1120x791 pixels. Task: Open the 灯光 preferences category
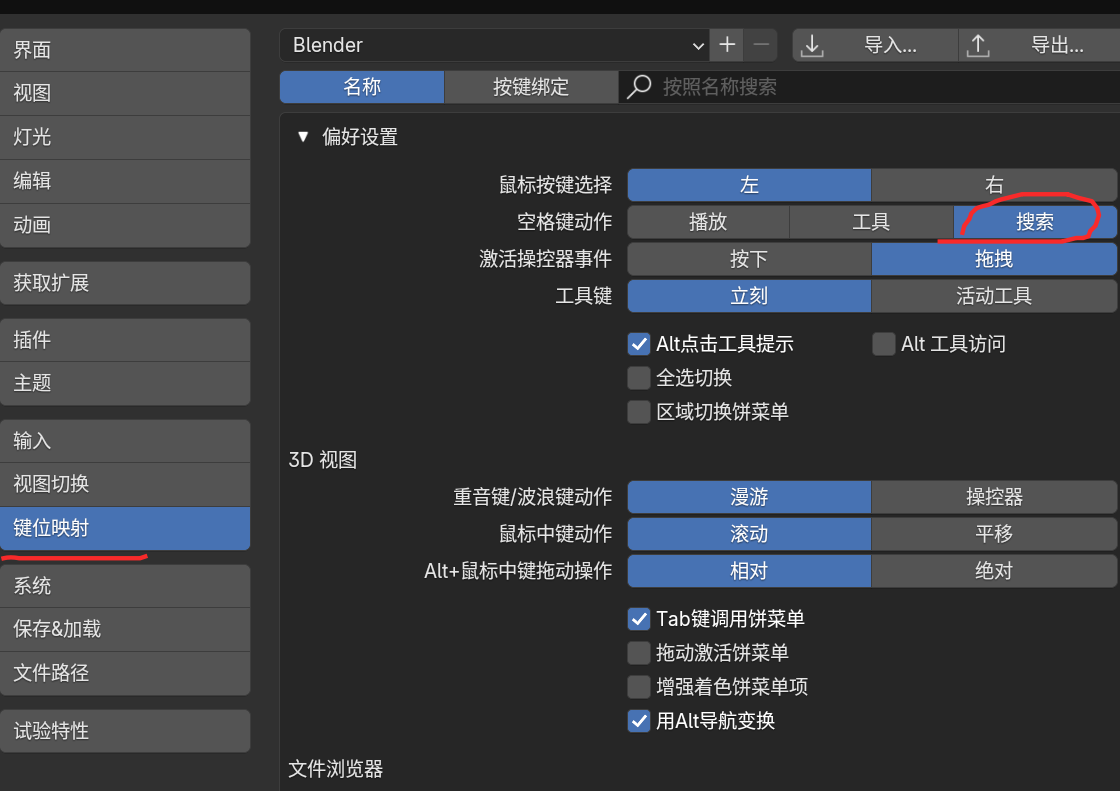pyautogui.click(x=125, y=137)
